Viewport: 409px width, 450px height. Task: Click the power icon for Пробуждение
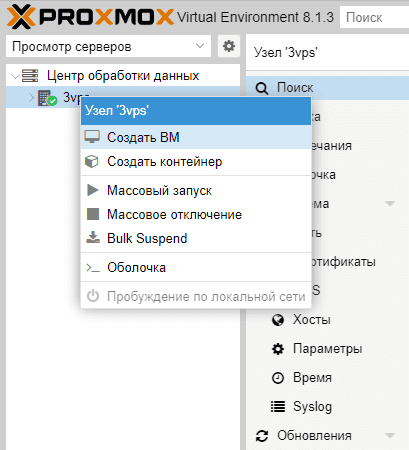point(93,296)
